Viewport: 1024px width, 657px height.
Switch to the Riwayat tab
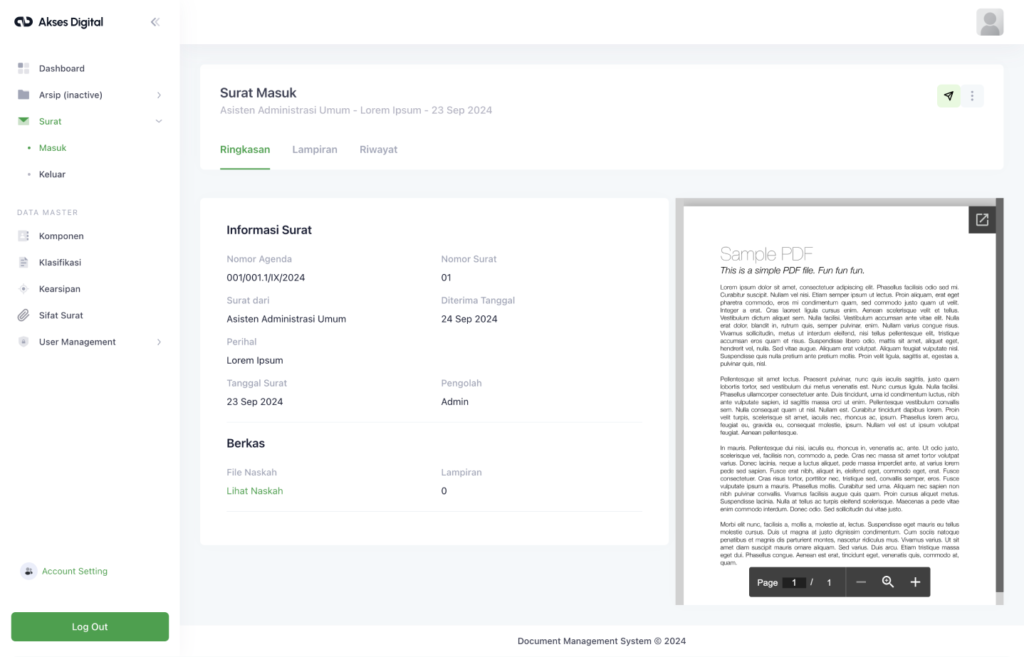(378, 150)
